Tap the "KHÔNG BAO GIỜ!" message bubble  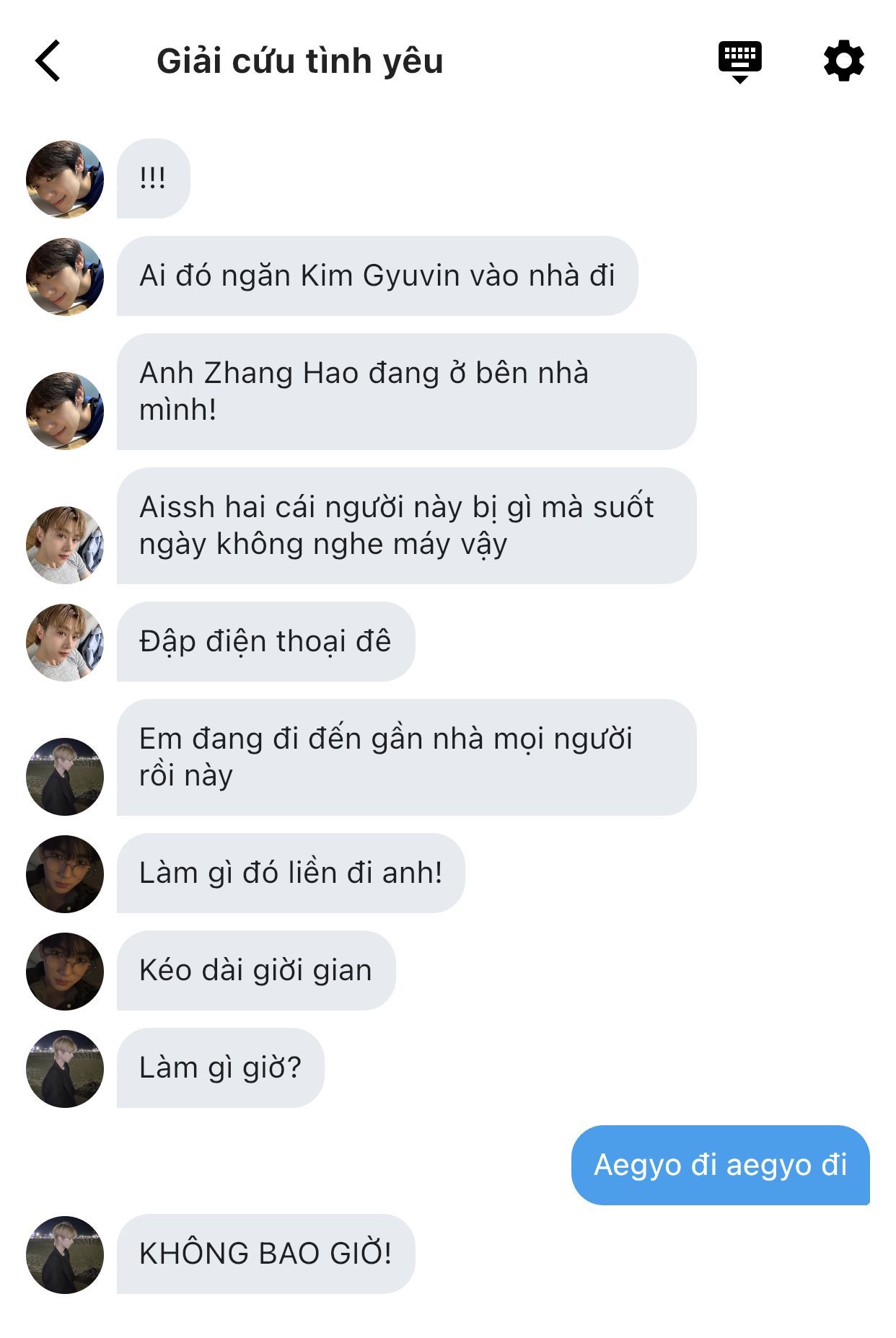pos(265,1254)
